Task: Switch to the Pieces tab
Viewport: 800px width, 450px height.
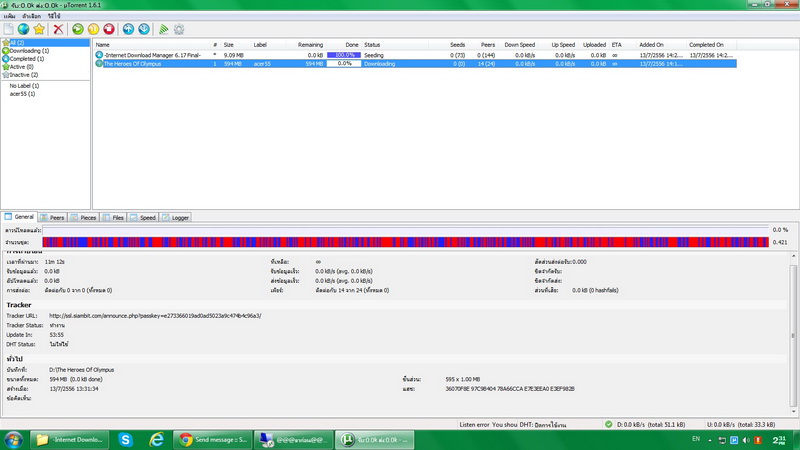Action: click(x=83, y=217)
